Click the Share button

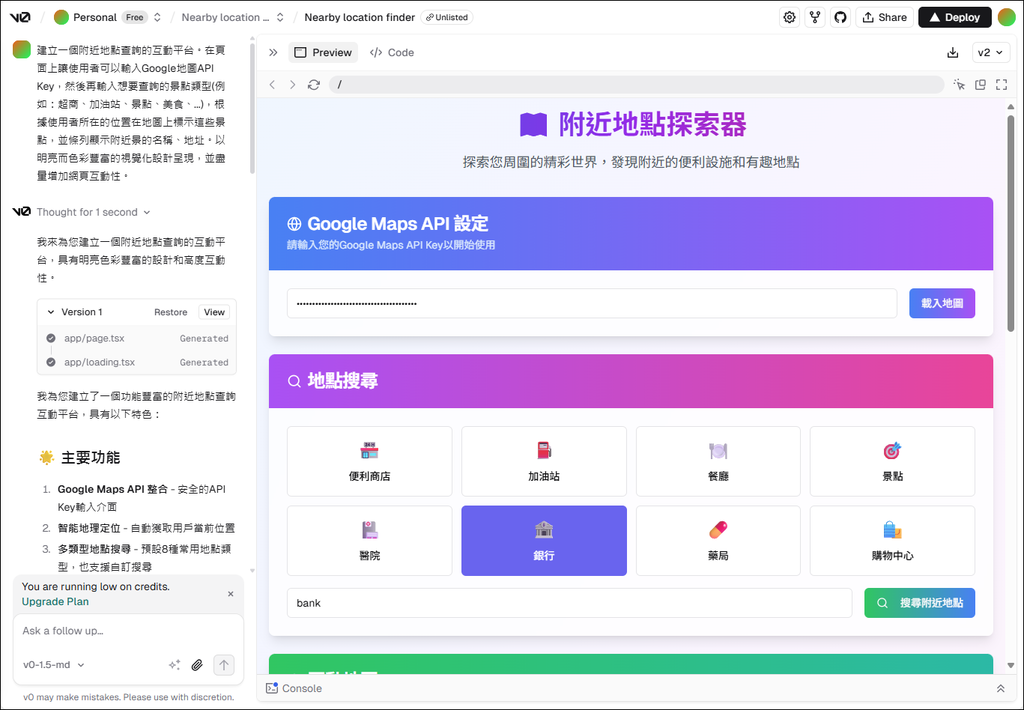pyautogui.click(x=884, y=17)
